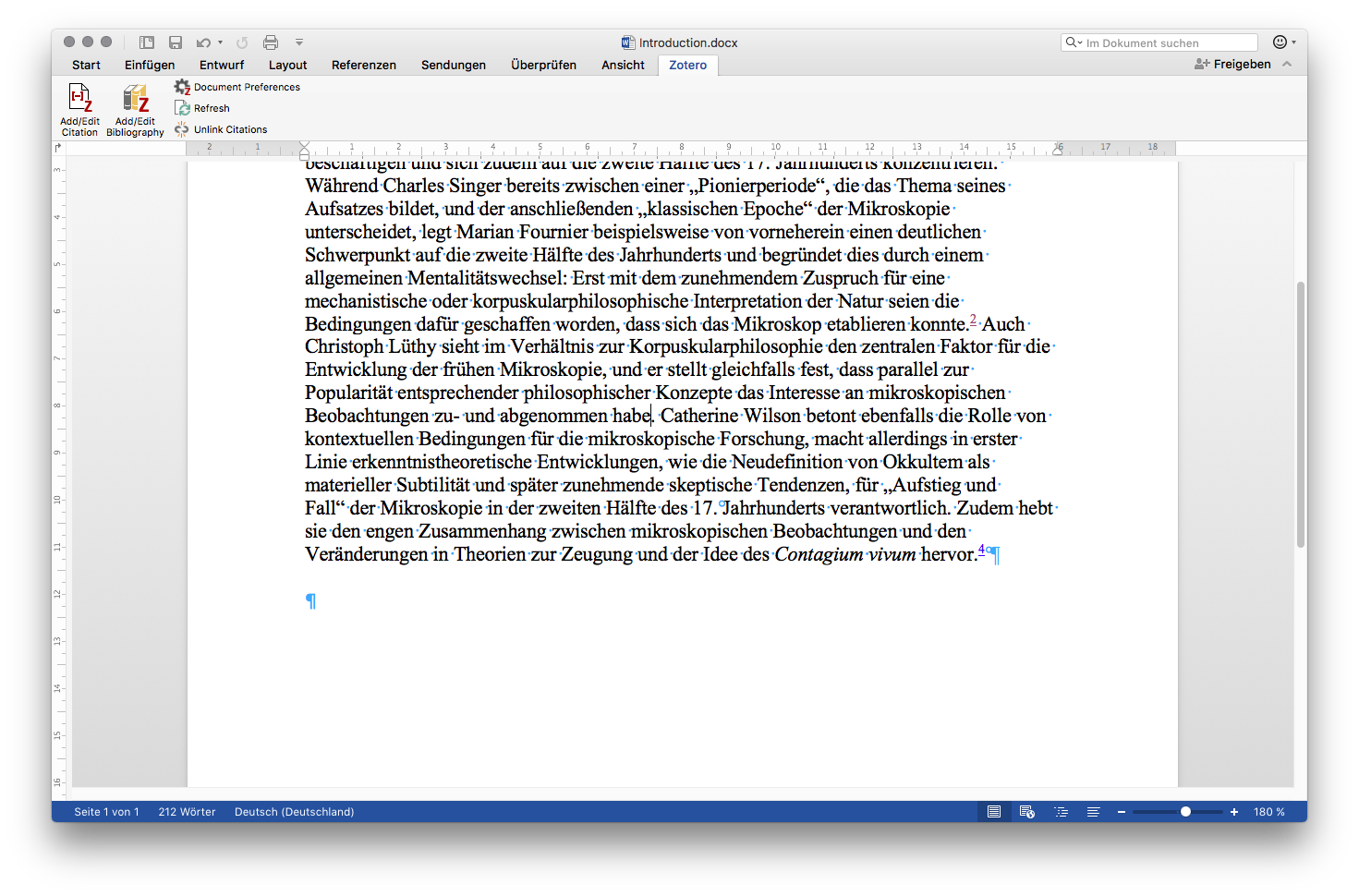Click the Word document icon in title

pos(628,42)
